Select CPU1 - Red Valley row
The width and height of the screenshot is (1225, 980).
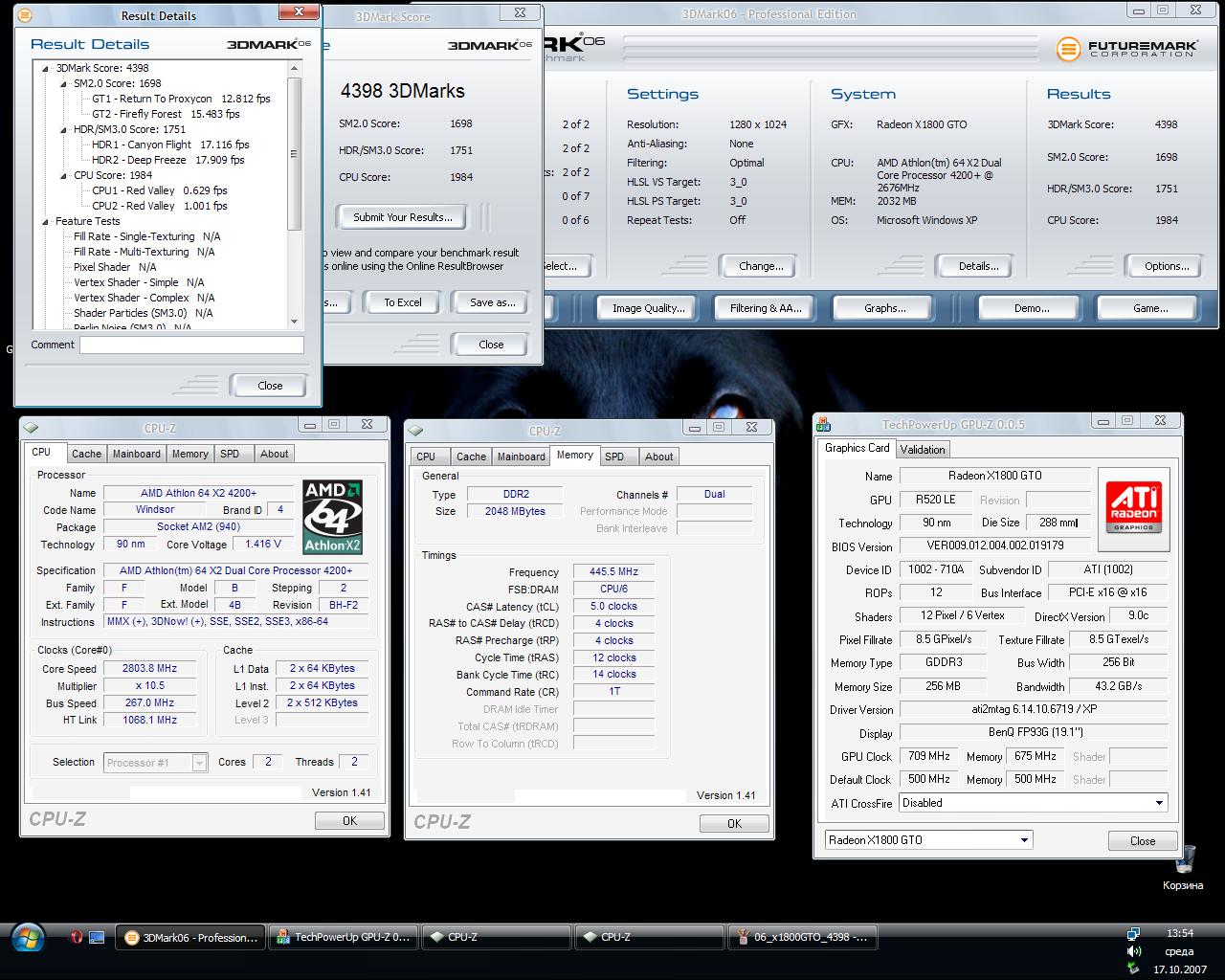[x=159, y=190]
